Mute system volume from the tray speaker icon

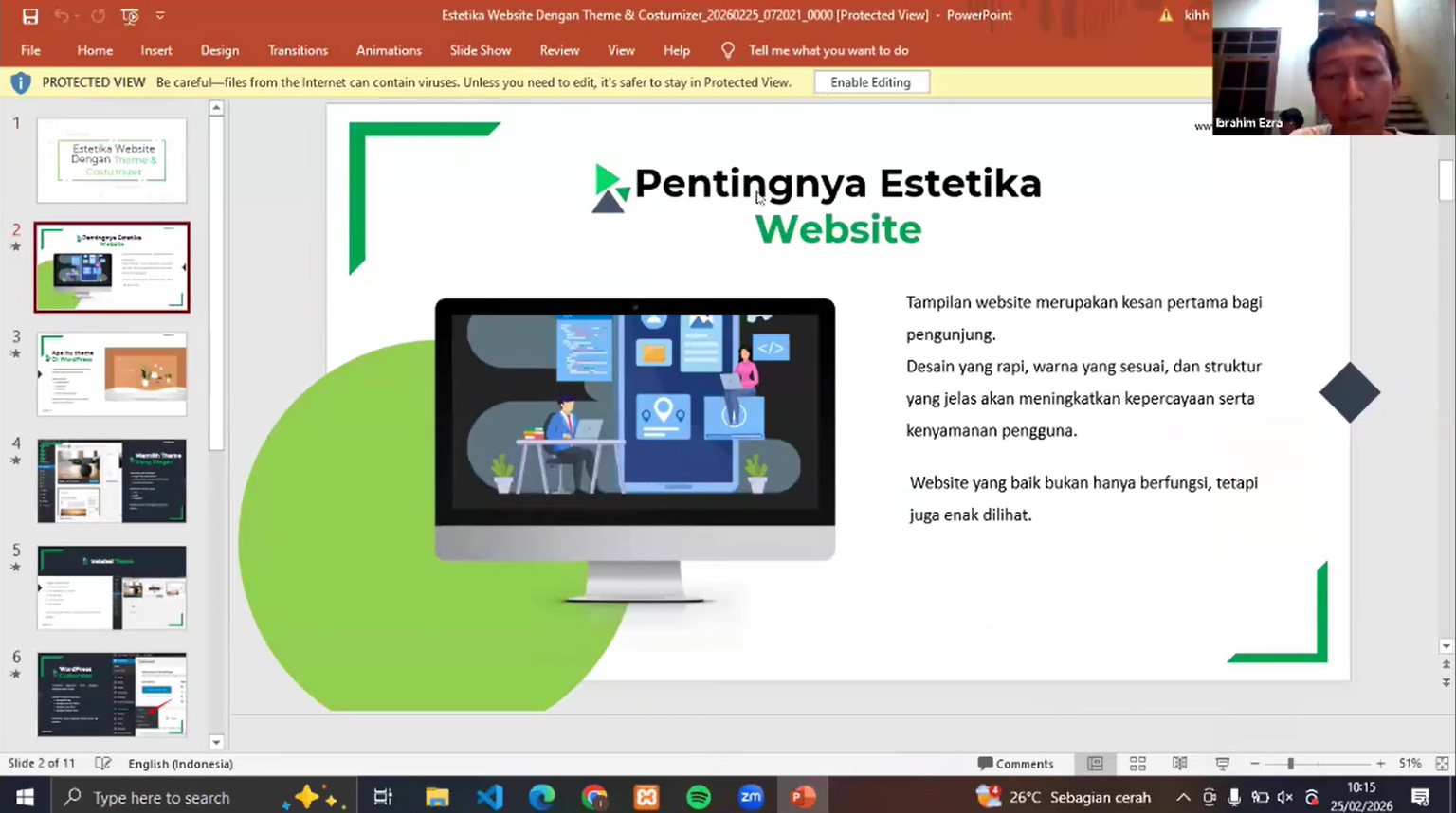tap(1285, 797)
